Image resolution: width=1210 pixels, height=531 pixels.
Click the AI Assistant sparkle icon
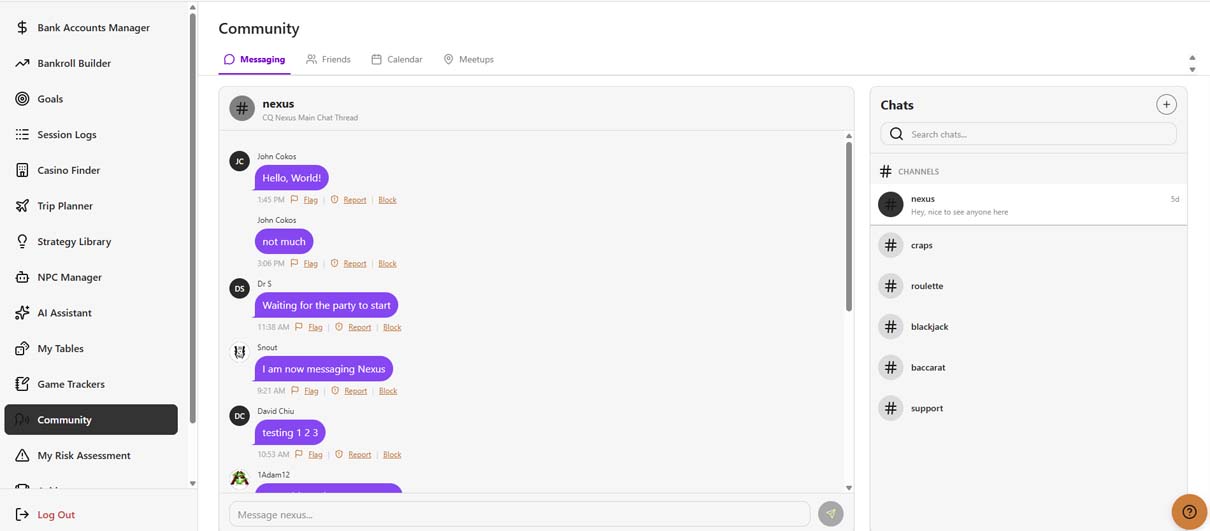(x=22, y=313)
